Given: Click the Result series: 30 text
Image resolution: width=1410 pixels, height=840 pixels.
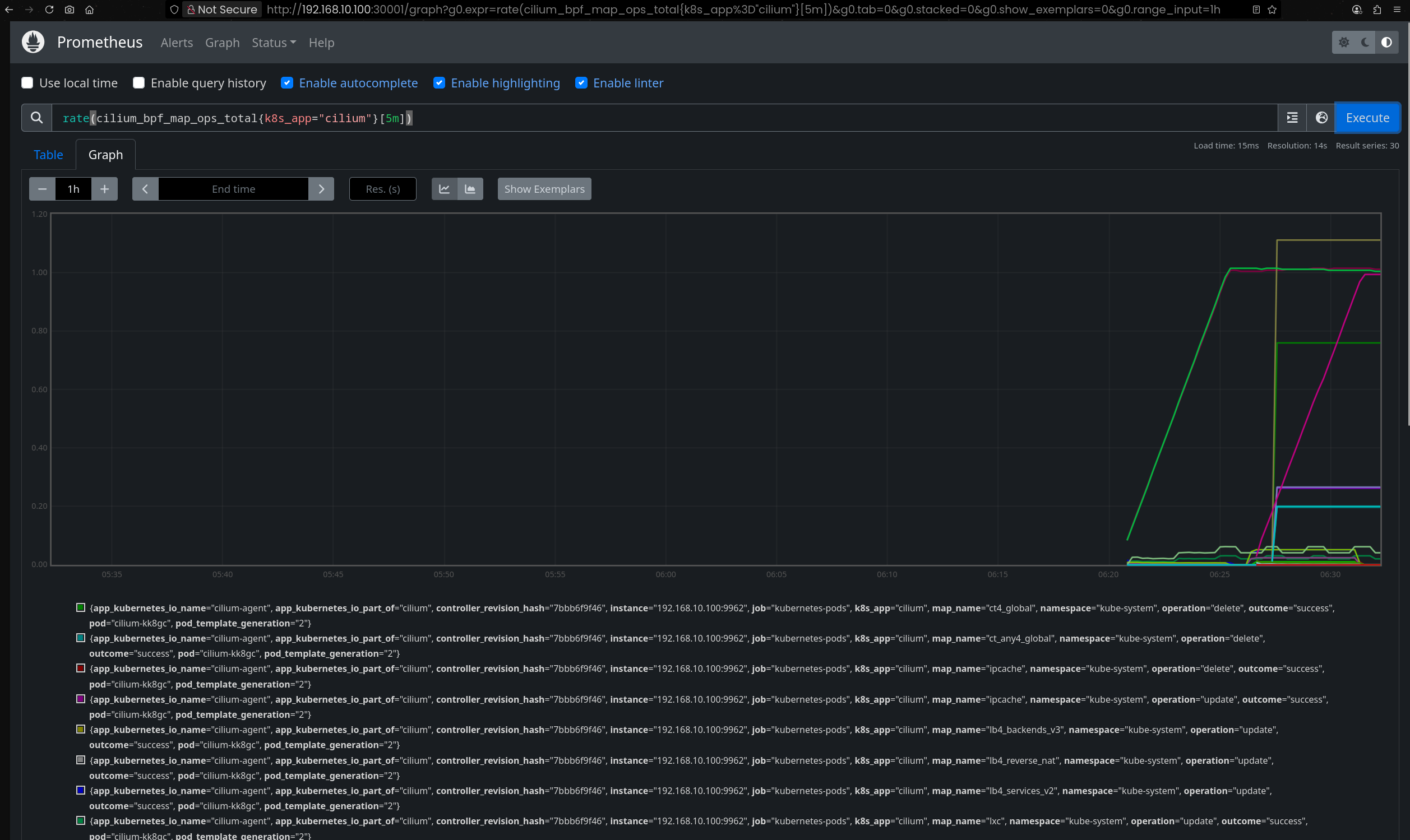Looking at the screenshot, I should pyautogui.click(x=1367, y=146).
